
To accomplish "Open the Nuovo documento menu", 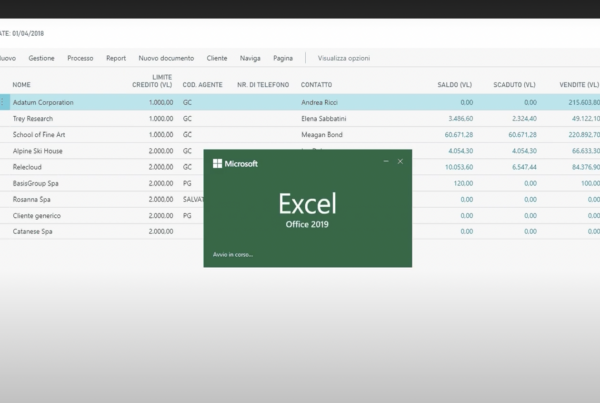I will (x=166, y=58).
